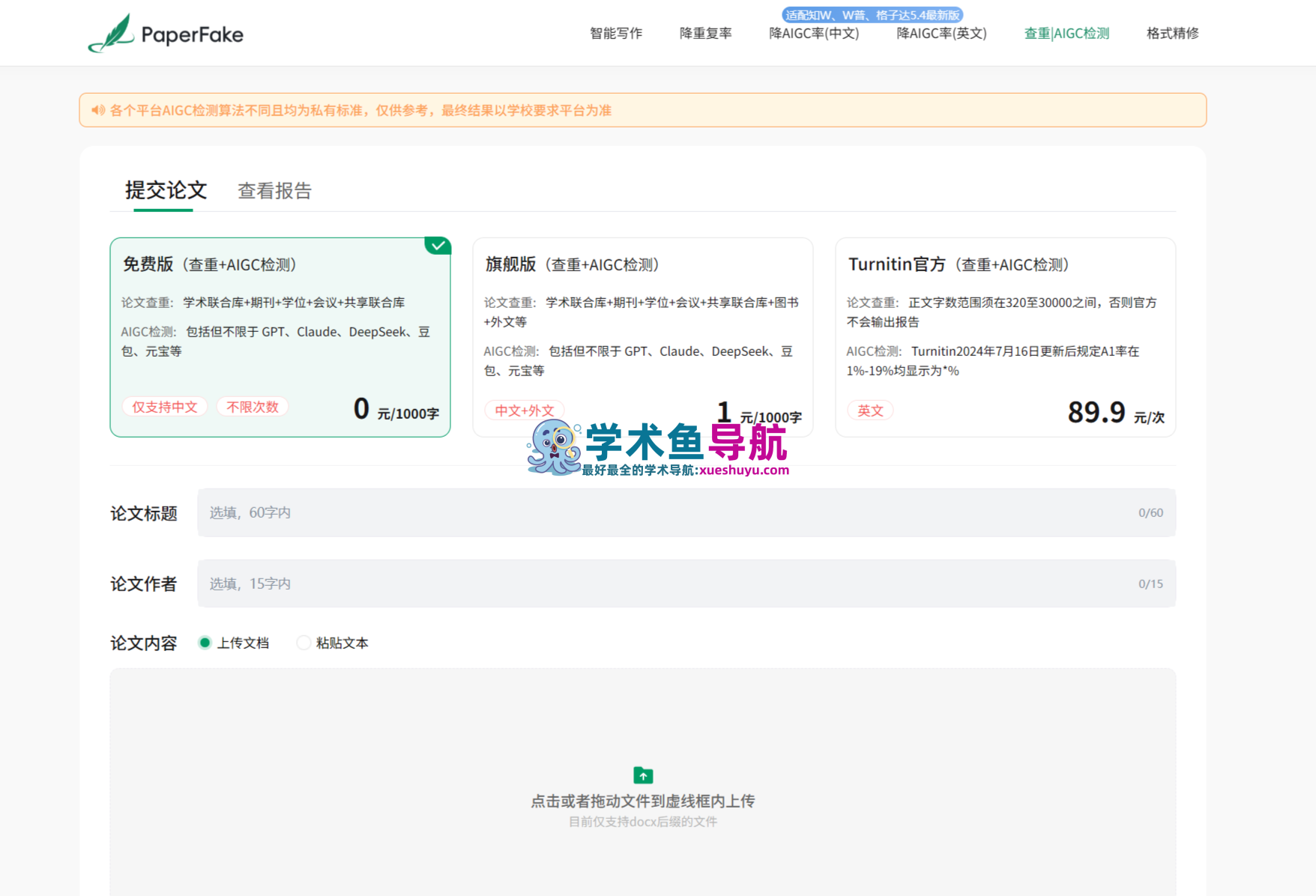The image size is (1316, 896).
Task: Focus the 论文标题 input field
Action: tap(686, 512)
